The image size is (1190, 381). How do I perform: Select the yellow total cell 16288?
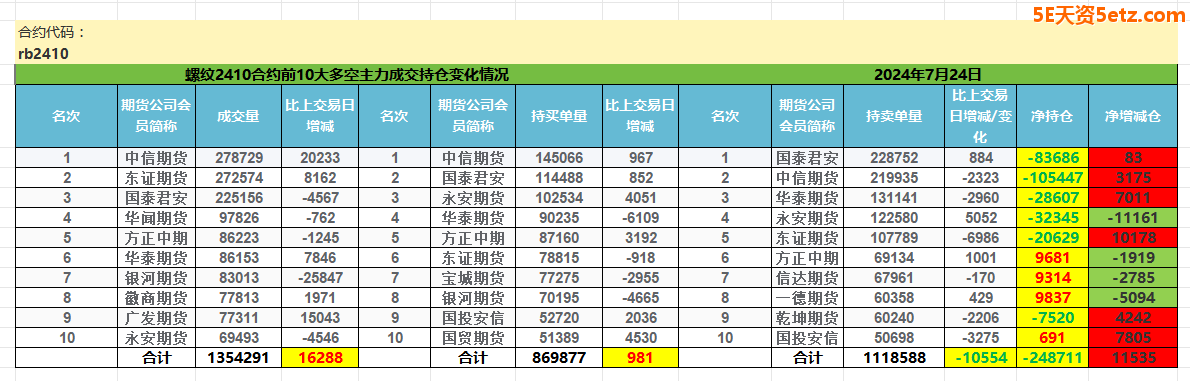[320, 357]
